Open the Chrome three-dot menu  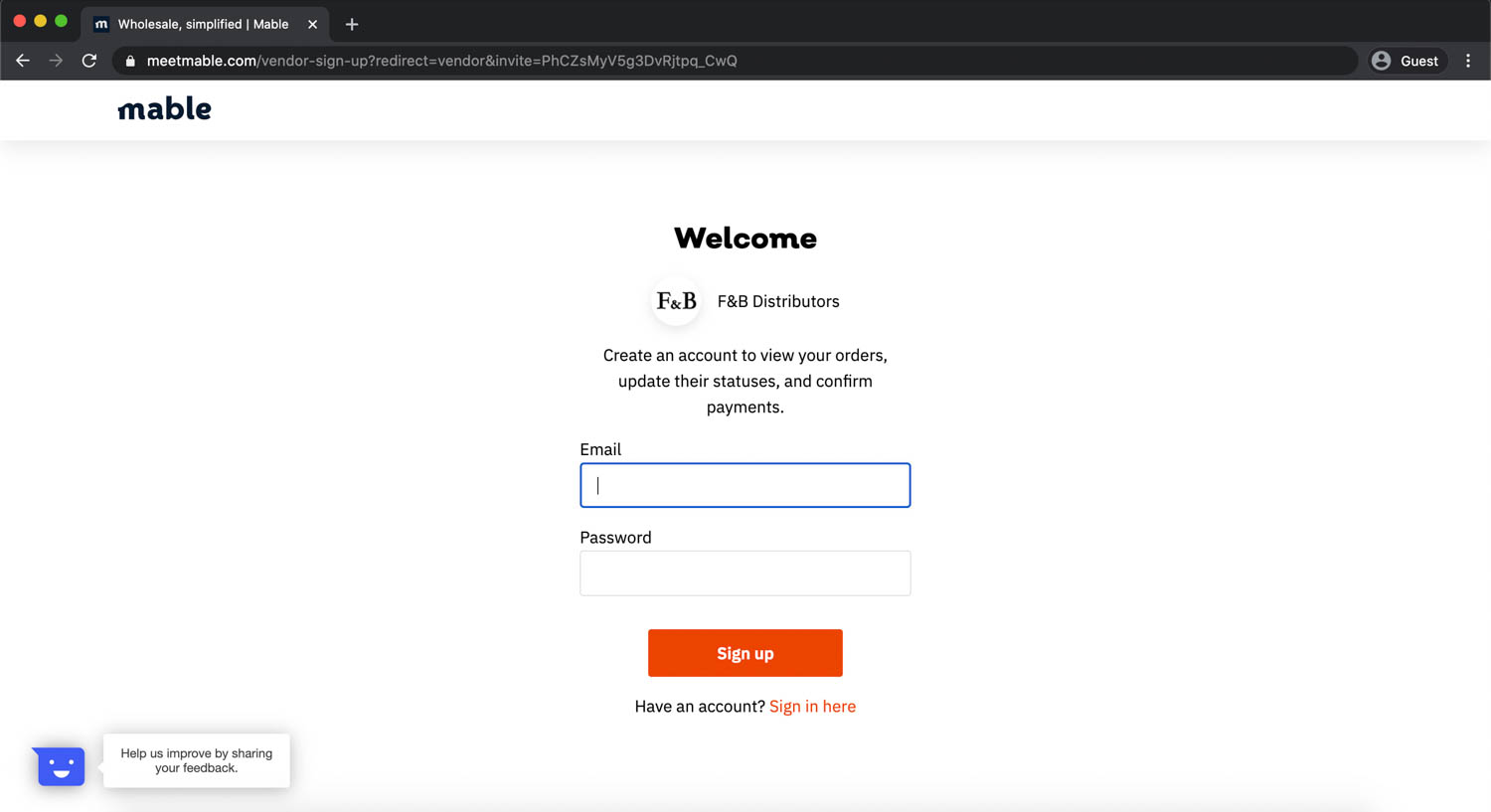coord(1468,61)
